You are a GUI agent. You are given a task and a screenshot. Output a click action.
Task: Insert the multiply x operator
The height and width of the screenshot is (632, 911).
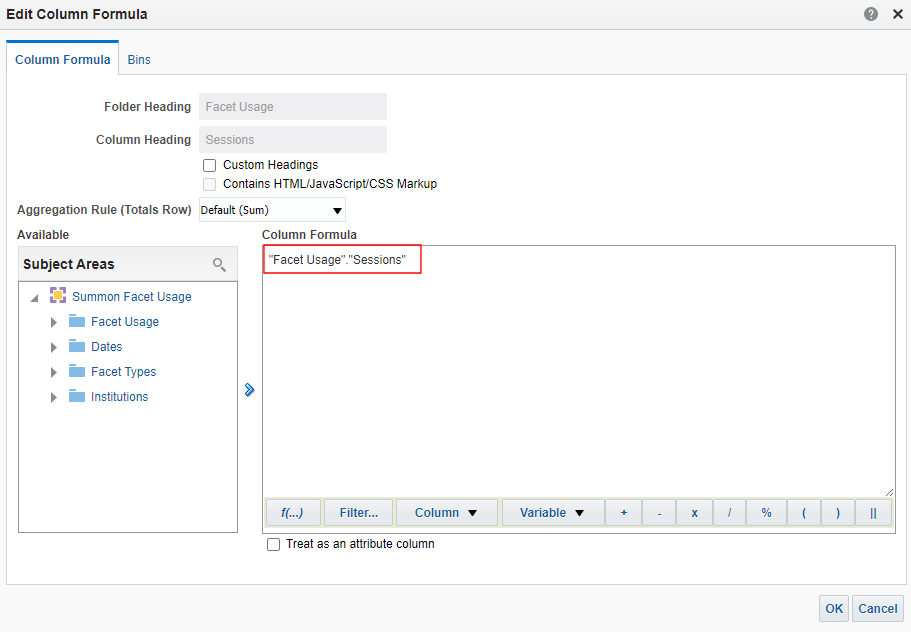tap(694, 512)
